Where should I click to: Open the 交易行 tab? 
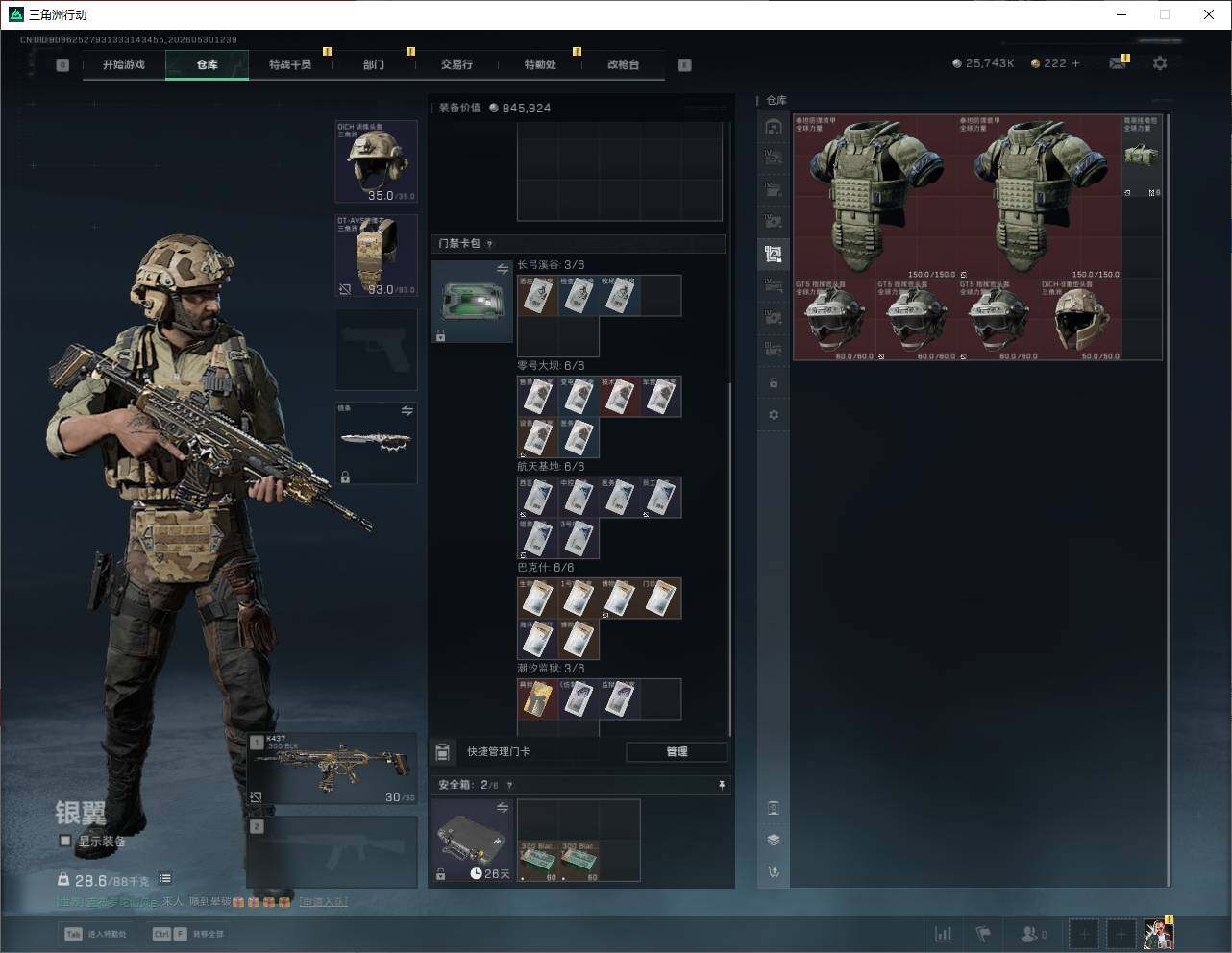(x=456, y=64)
